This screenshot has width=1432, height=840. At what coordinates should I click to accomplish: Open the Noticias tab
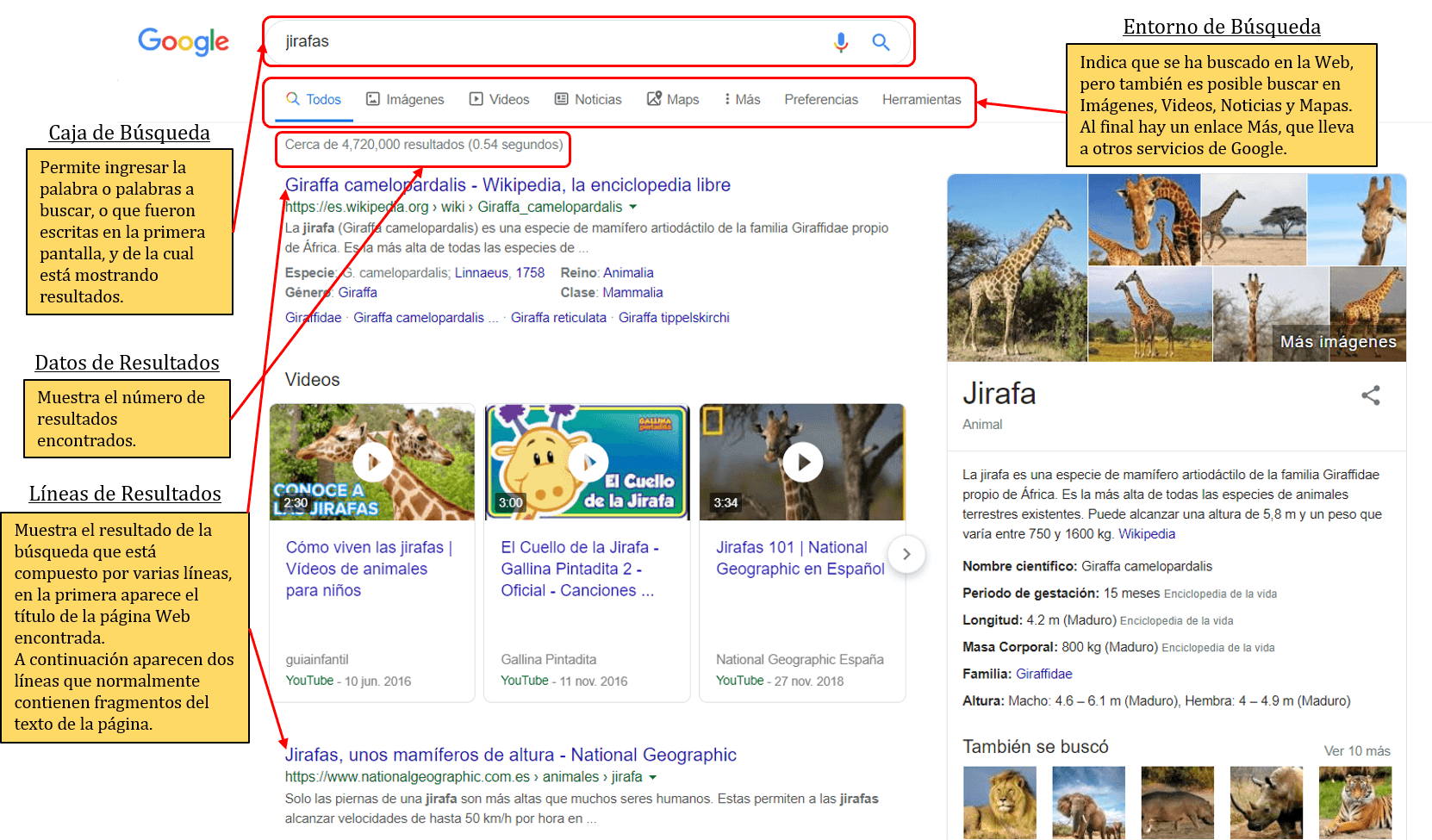[x=588, y=99]
